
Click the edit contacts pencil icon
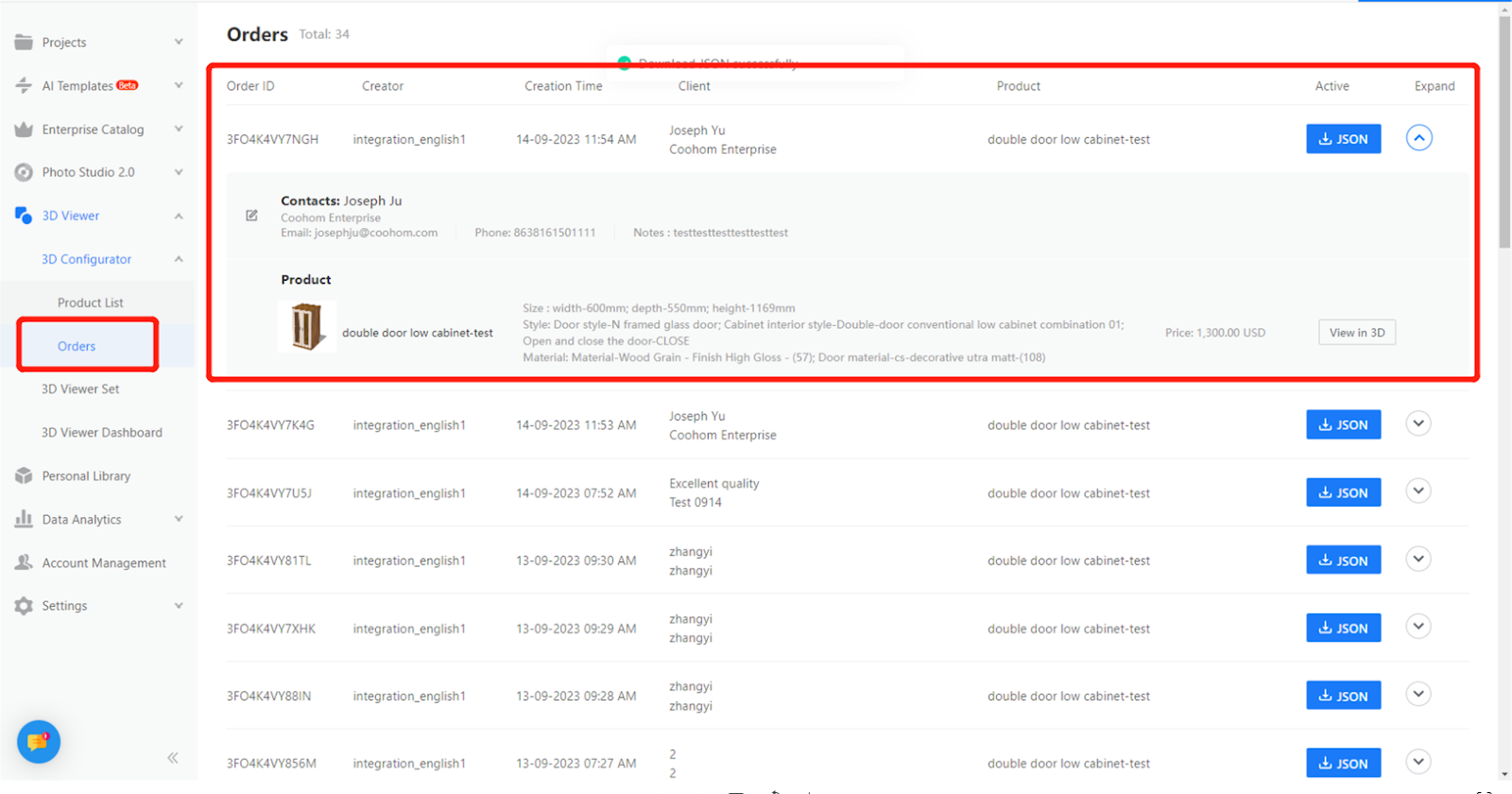(251, 216)
